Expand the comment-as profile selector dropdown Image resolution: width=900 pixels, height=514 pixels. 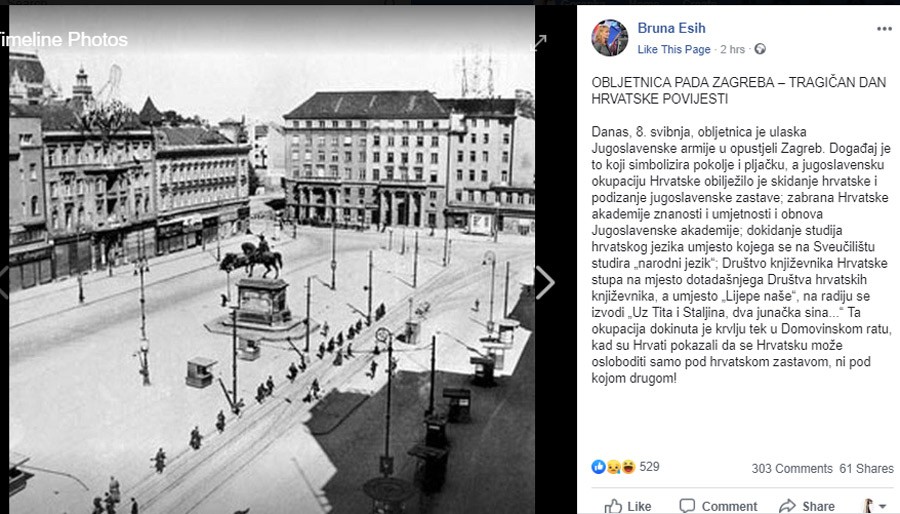click(875, 506)
